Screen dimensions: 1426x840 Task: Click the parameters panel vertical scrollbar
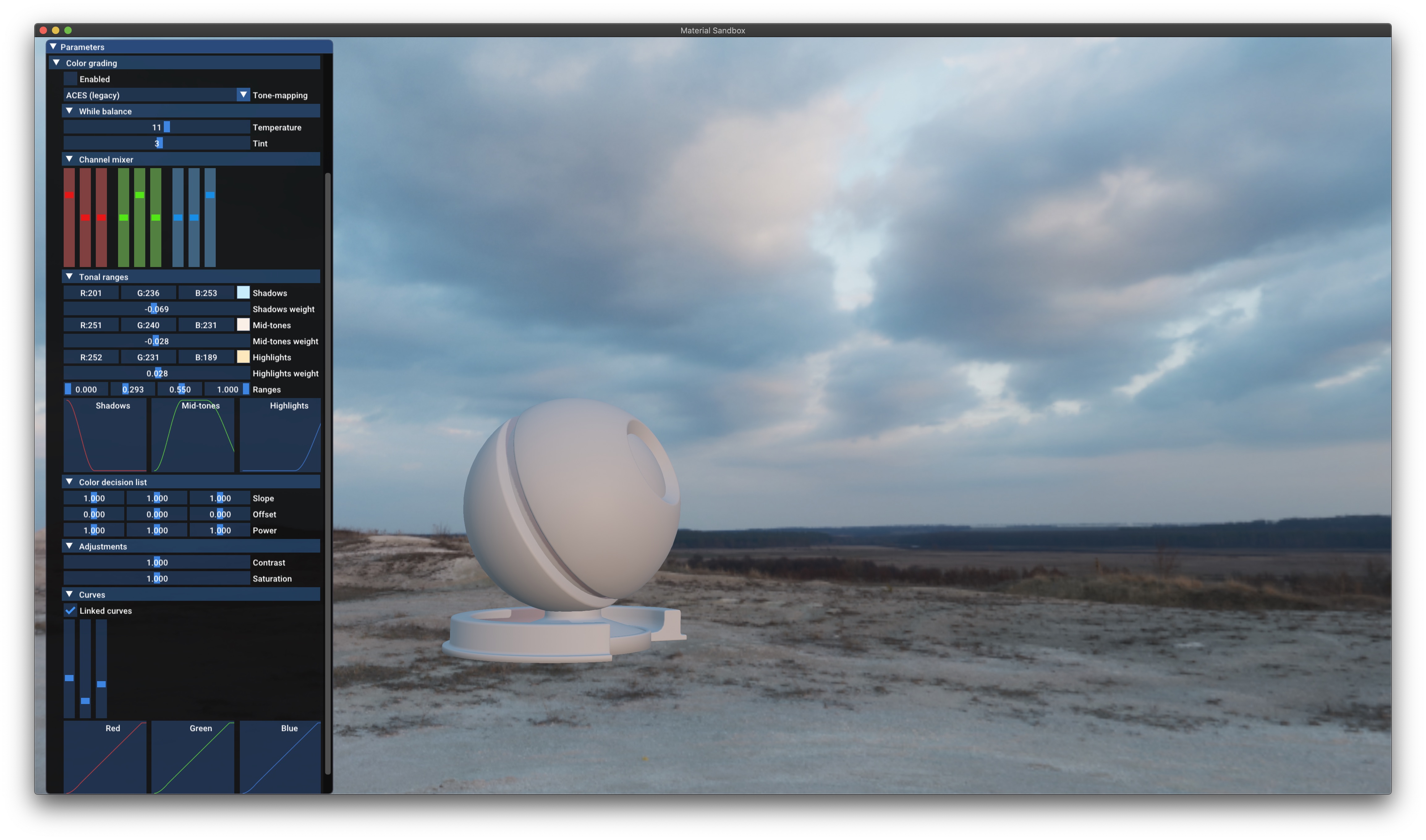tap(328, 474)
